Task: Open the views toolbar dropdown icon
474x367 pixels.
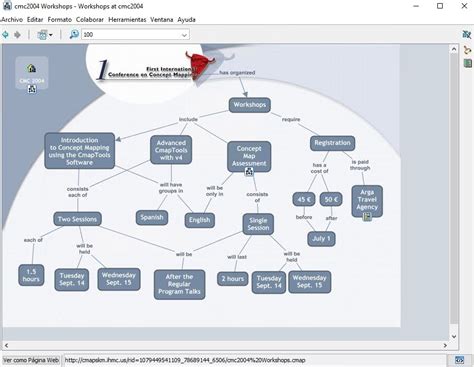Action: pos(45,34)
